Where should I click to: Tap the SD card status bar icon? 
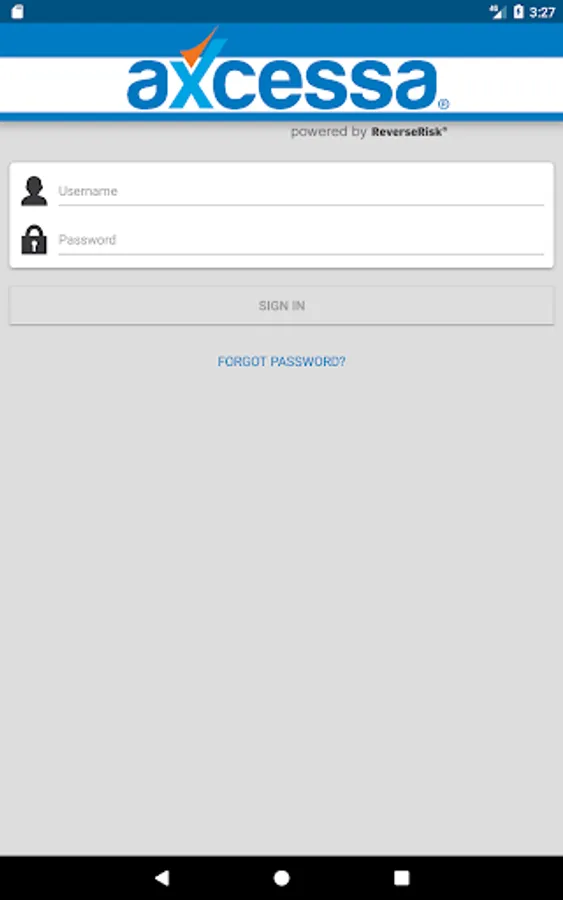[x=17, y=11]
